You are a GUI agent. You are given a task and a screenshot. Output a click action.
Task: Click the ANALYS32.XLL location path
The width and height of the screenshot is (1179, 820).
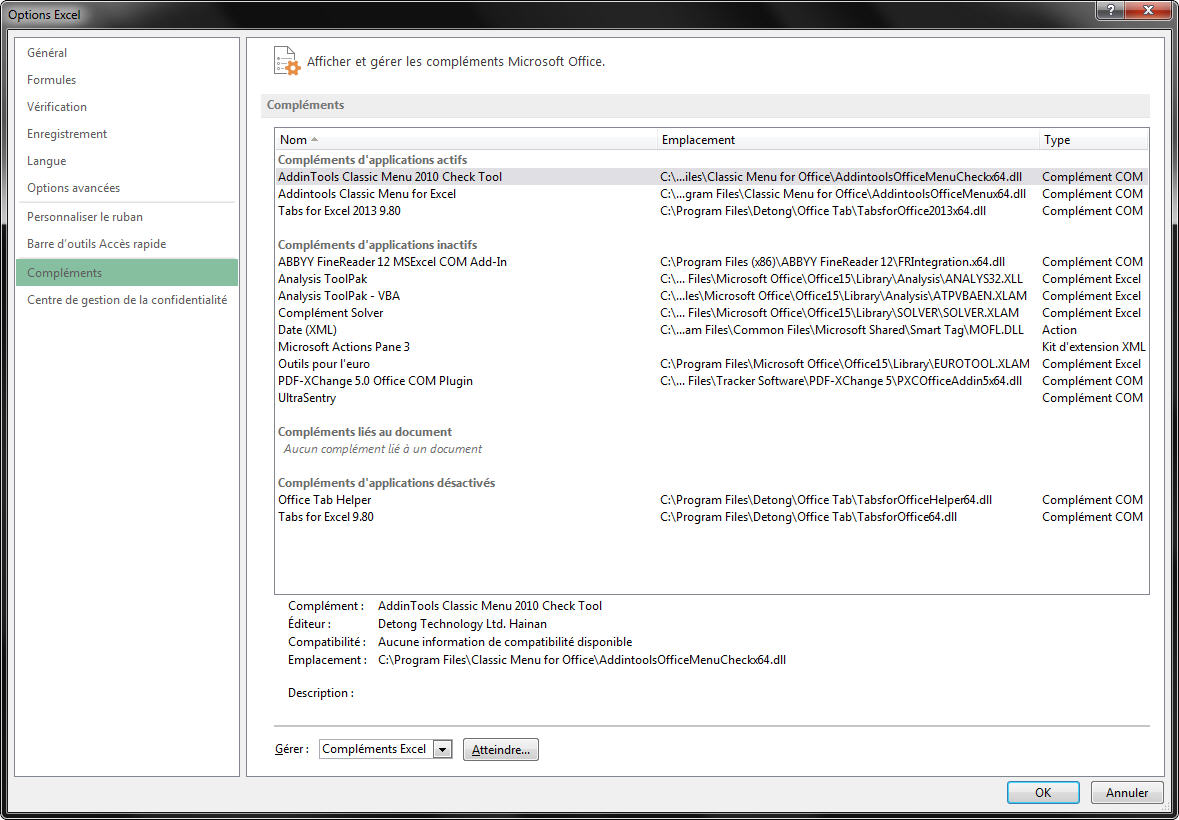(x=841, y=279)
